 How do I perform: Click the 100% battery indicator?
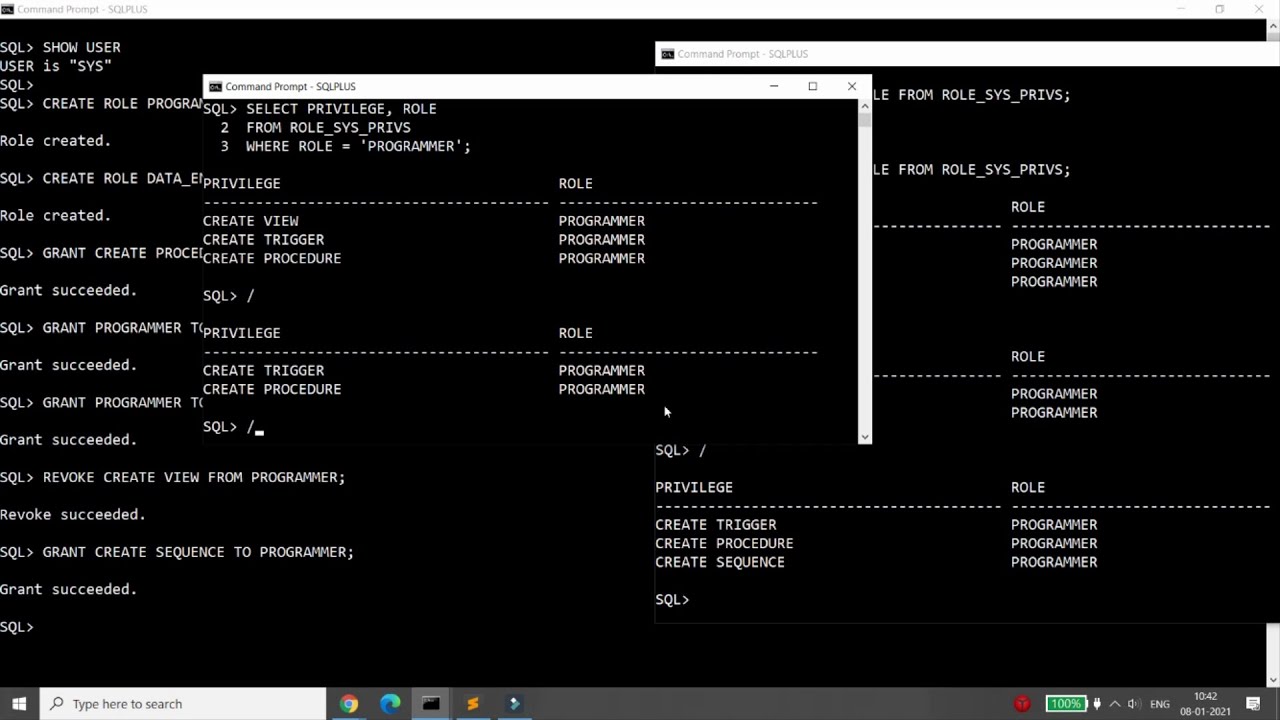pyautogui.click(x=1065, y=704)
